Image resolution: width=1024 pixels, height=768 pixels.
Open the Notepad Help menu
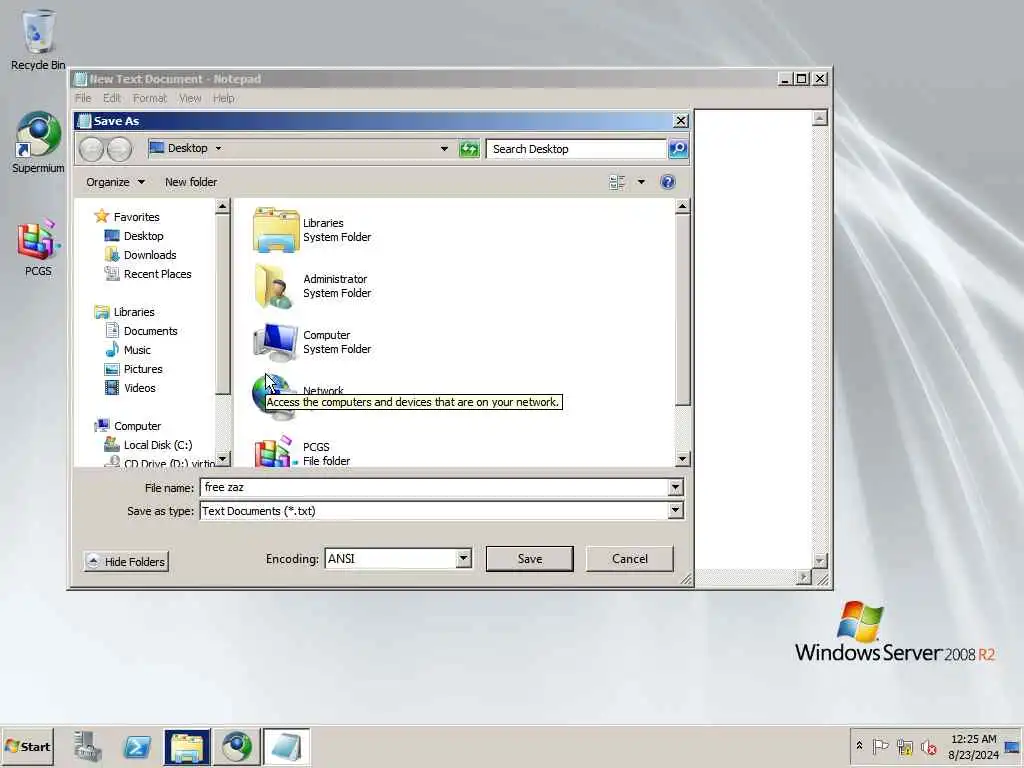coord(223,98)
